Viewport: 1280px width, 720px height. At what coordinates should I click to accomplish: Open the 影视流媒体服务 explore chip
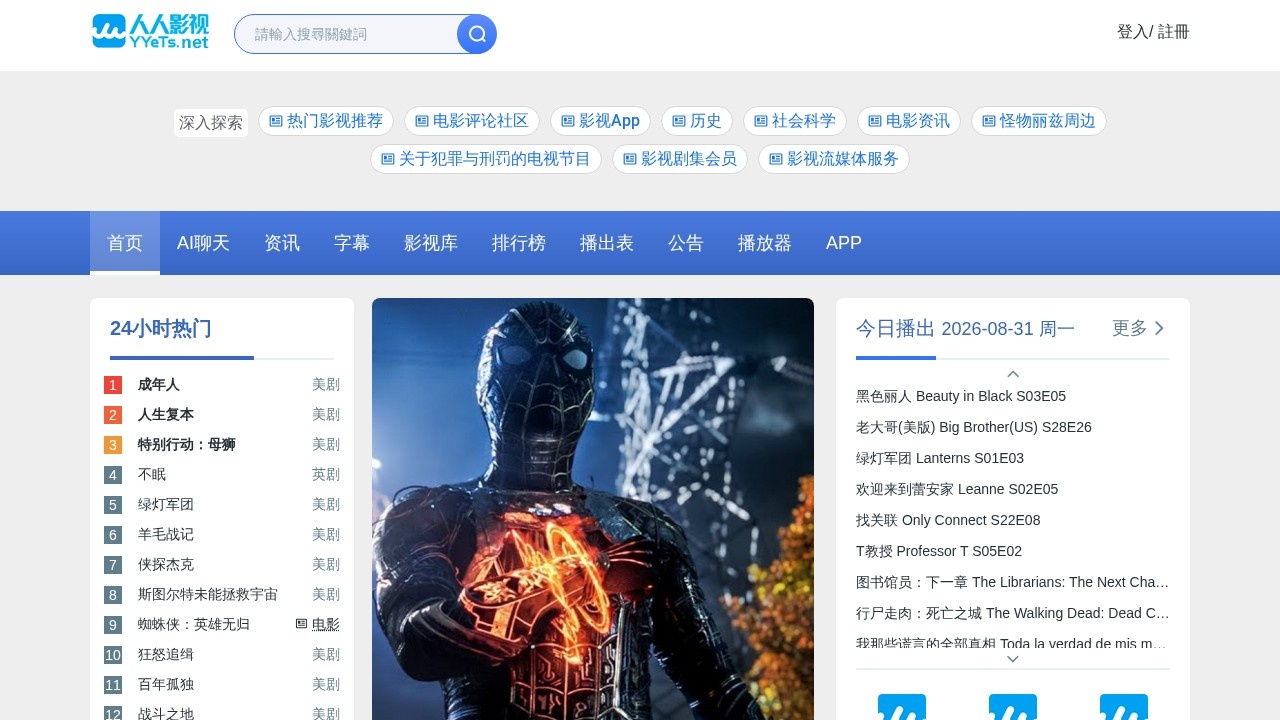pos(834,159)
